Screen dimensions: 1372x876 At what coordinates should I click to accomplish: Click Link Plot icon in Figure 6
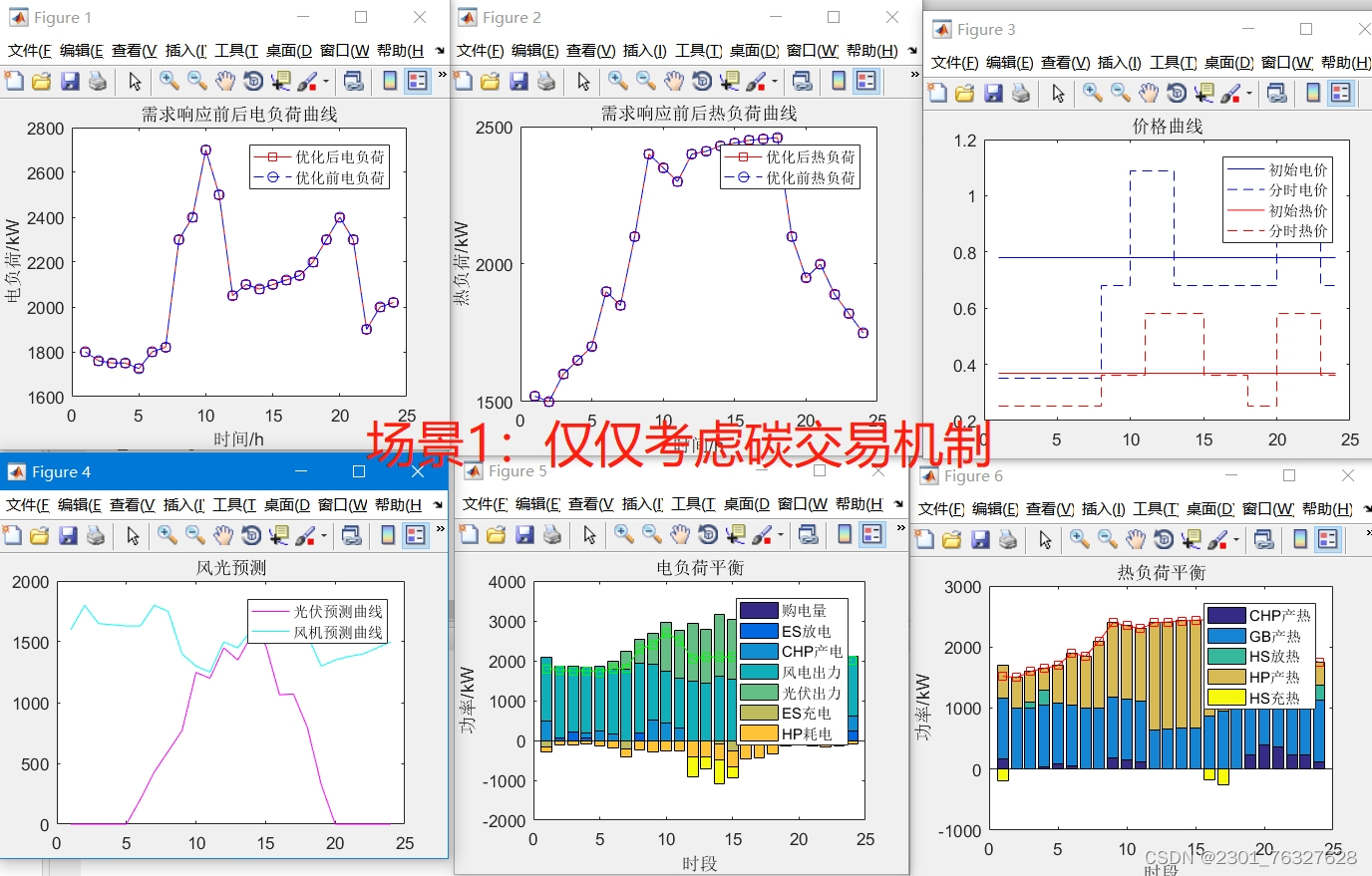tap(1263, 539)
